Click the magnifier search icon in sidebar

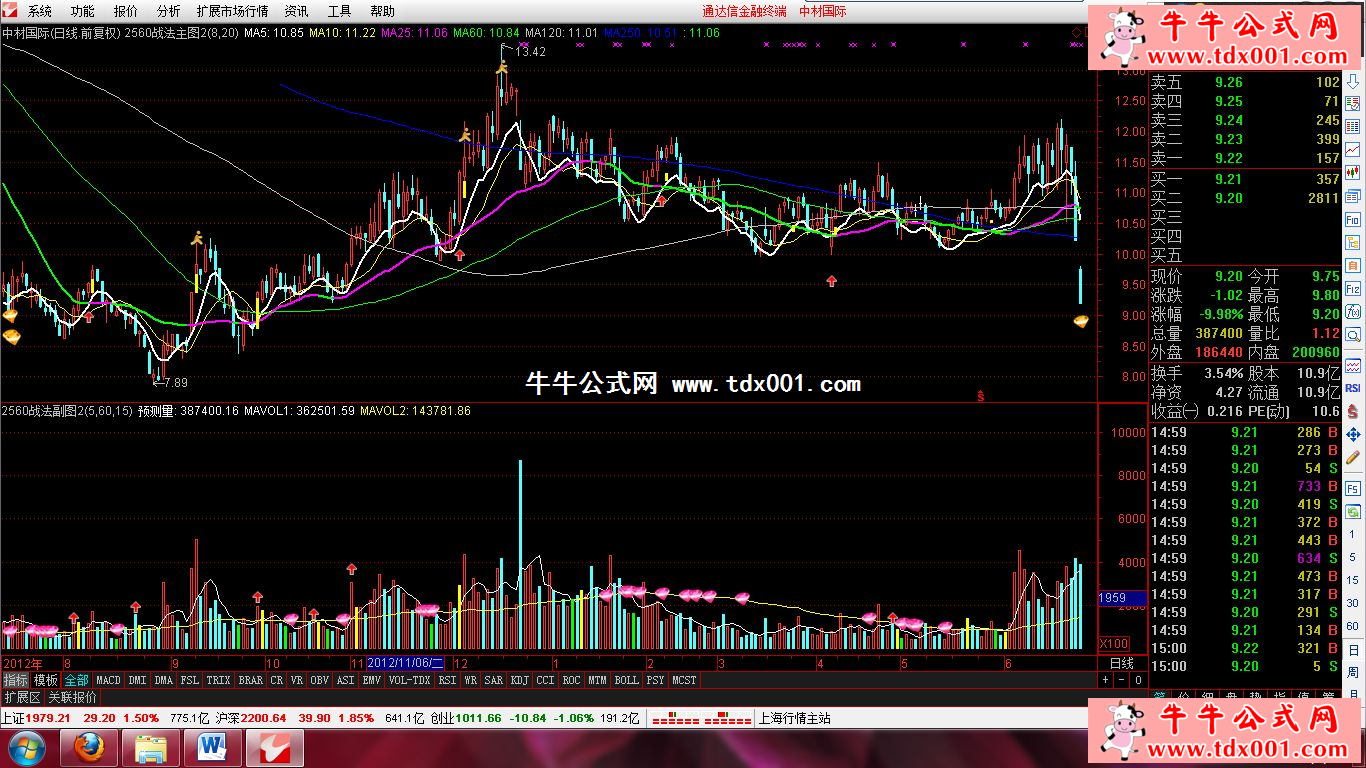pyautogui.click(x=1353, y=336)
